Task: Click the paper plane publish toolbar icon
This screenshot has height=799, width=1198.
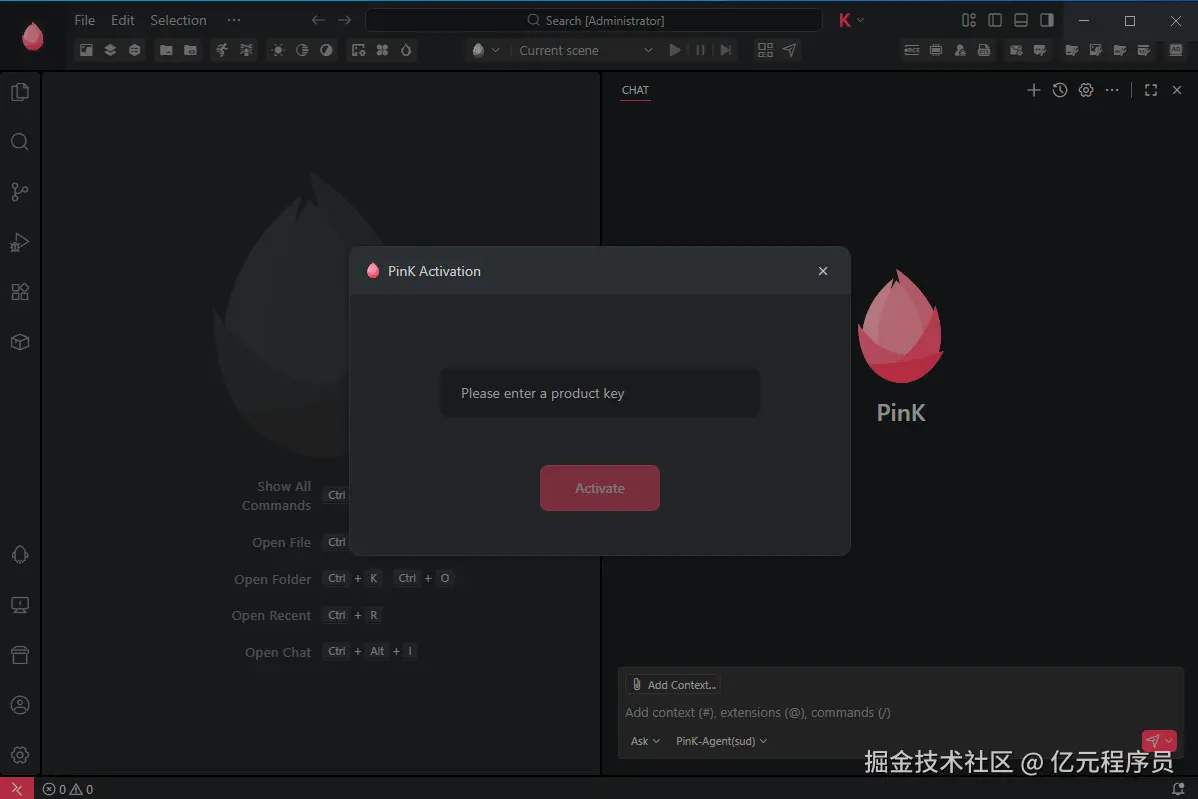Action: tap(790, 50)
